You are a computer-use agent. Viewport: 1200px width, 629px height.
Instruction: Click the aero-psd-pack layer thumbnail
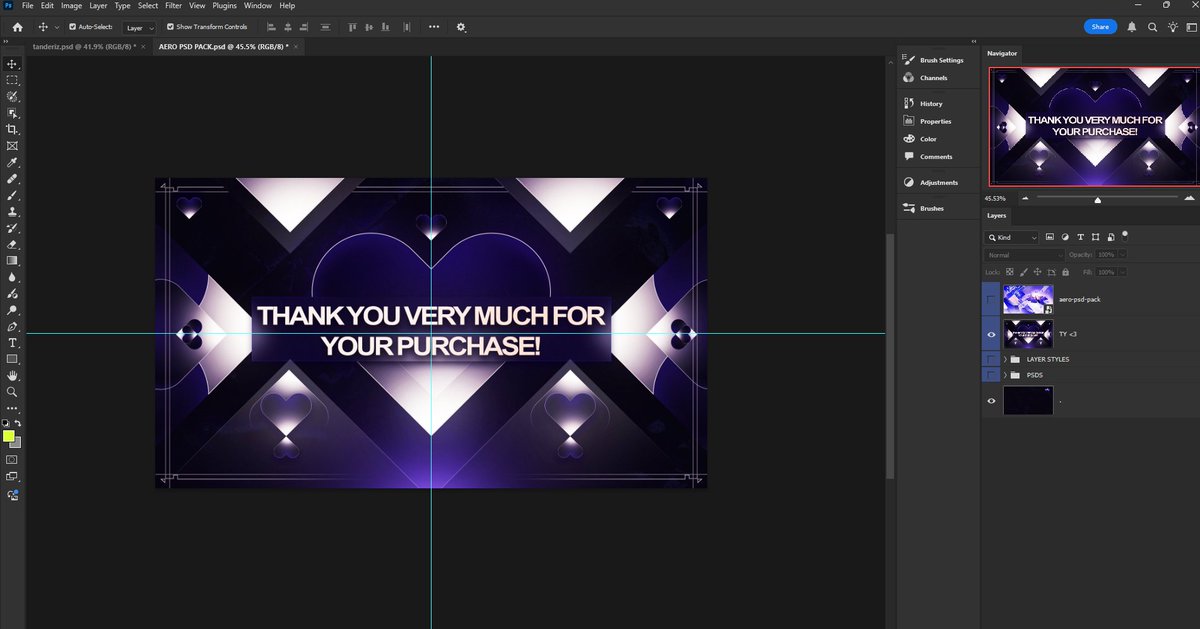(x=1028, y=298)
